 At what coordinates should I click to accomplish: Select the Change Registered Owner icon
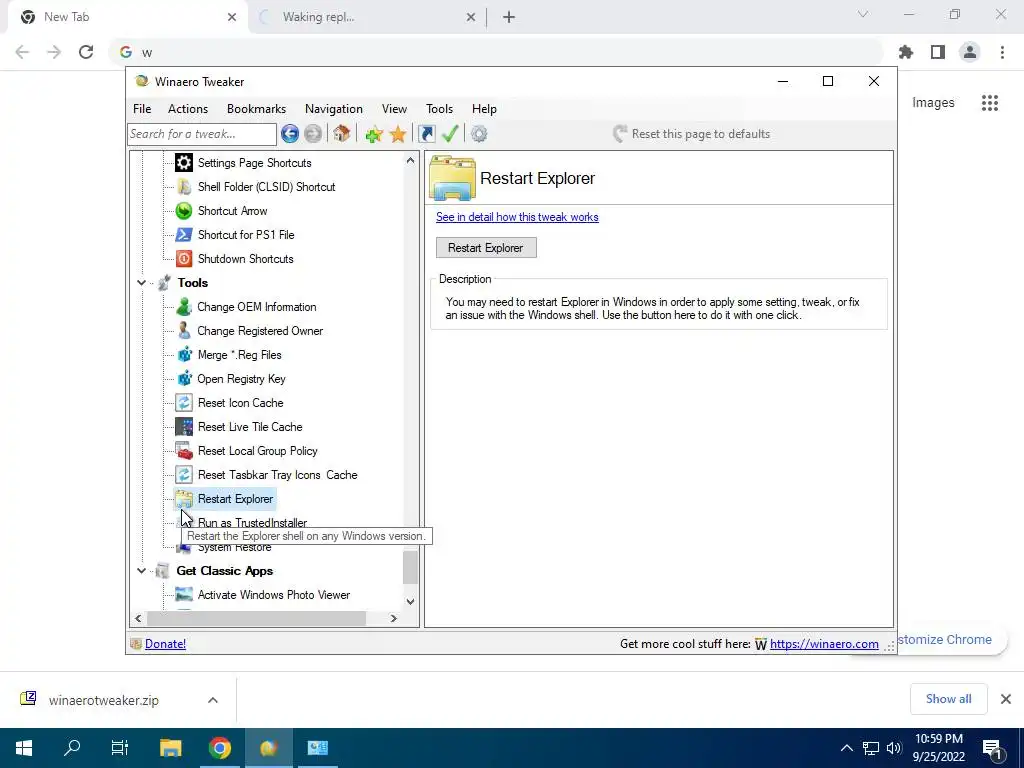[x=184, y=331]
